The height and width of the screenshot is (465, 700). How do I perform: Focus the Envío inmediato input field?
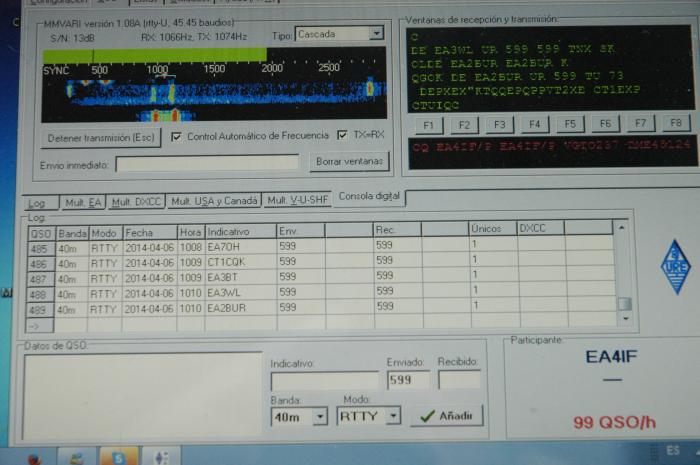[x=207, y=163]
